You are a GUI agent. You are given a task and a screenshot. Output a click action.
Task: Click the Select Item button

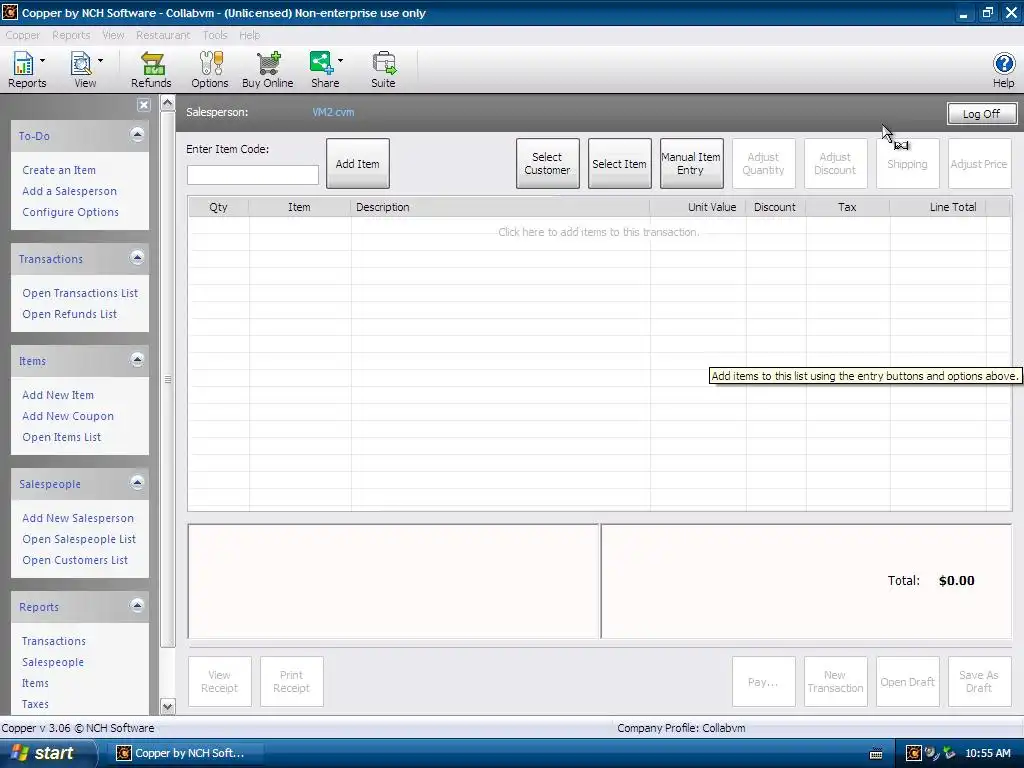coord(619,164)
